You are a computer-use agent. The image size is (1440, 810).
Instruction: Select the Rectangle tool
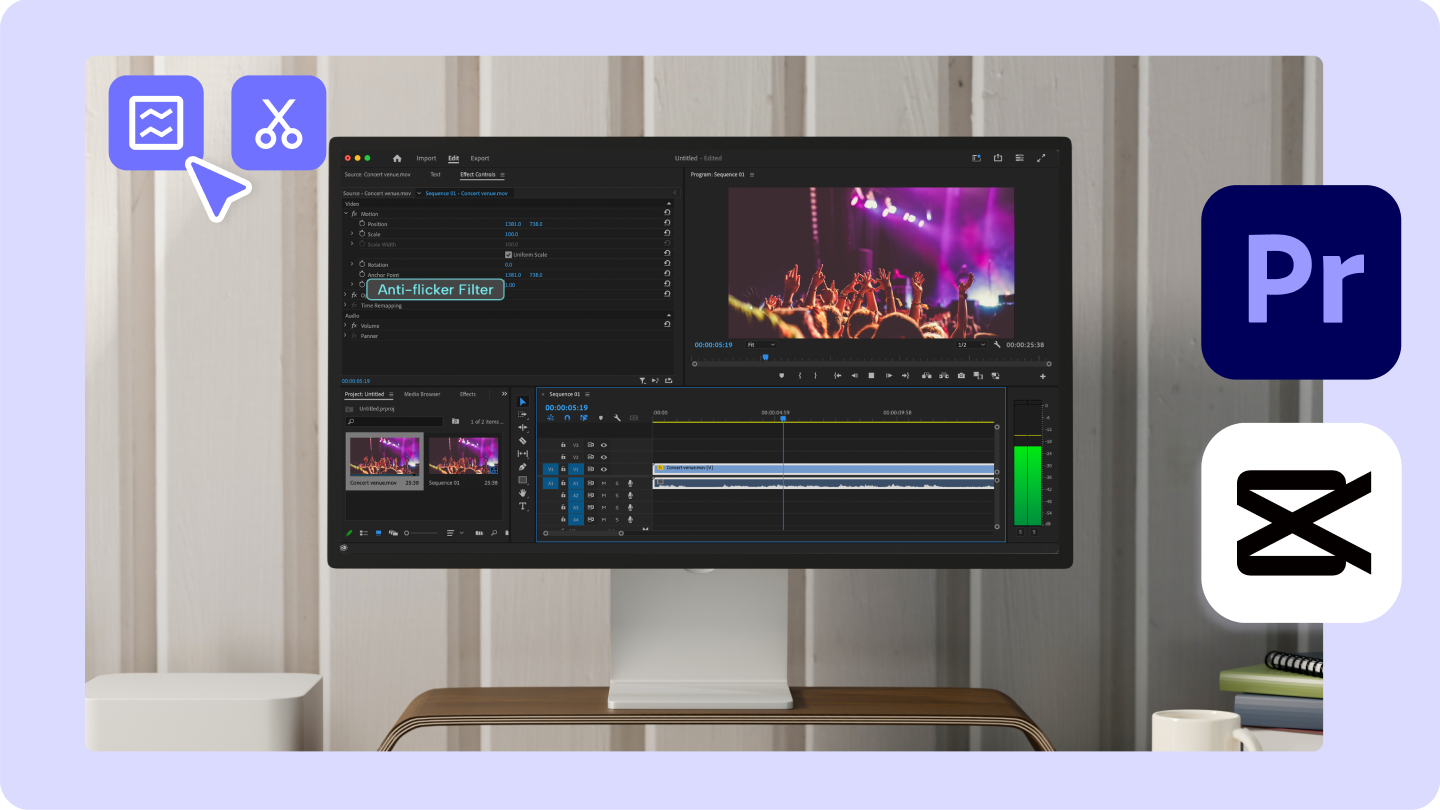tap(522, 480)
